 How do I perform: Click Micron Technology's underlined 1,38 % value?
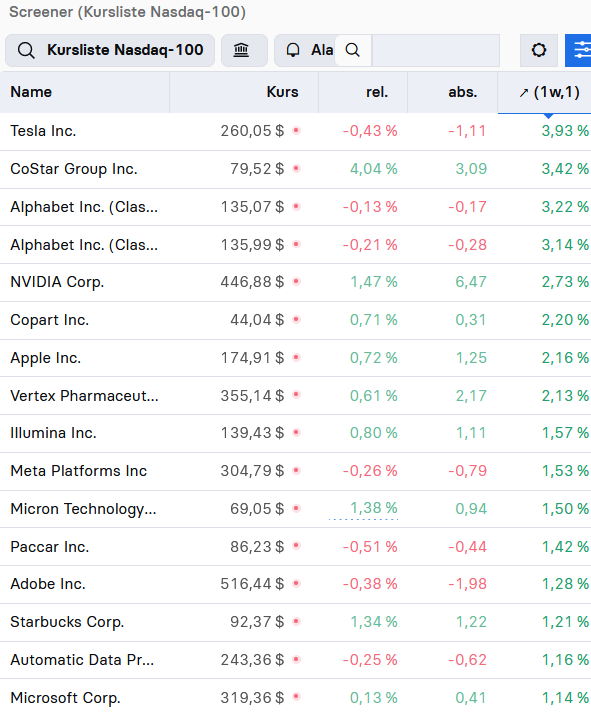(373, 508)
